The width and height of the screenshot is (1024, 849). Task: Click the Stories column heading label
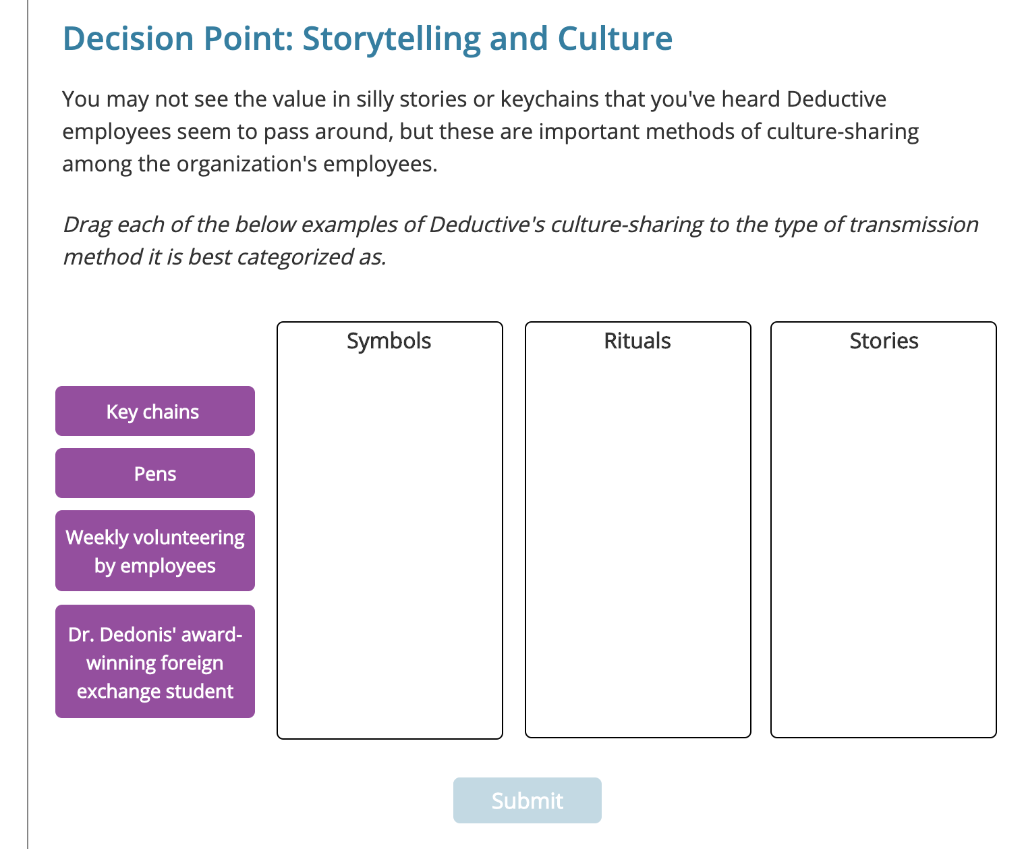883,341
